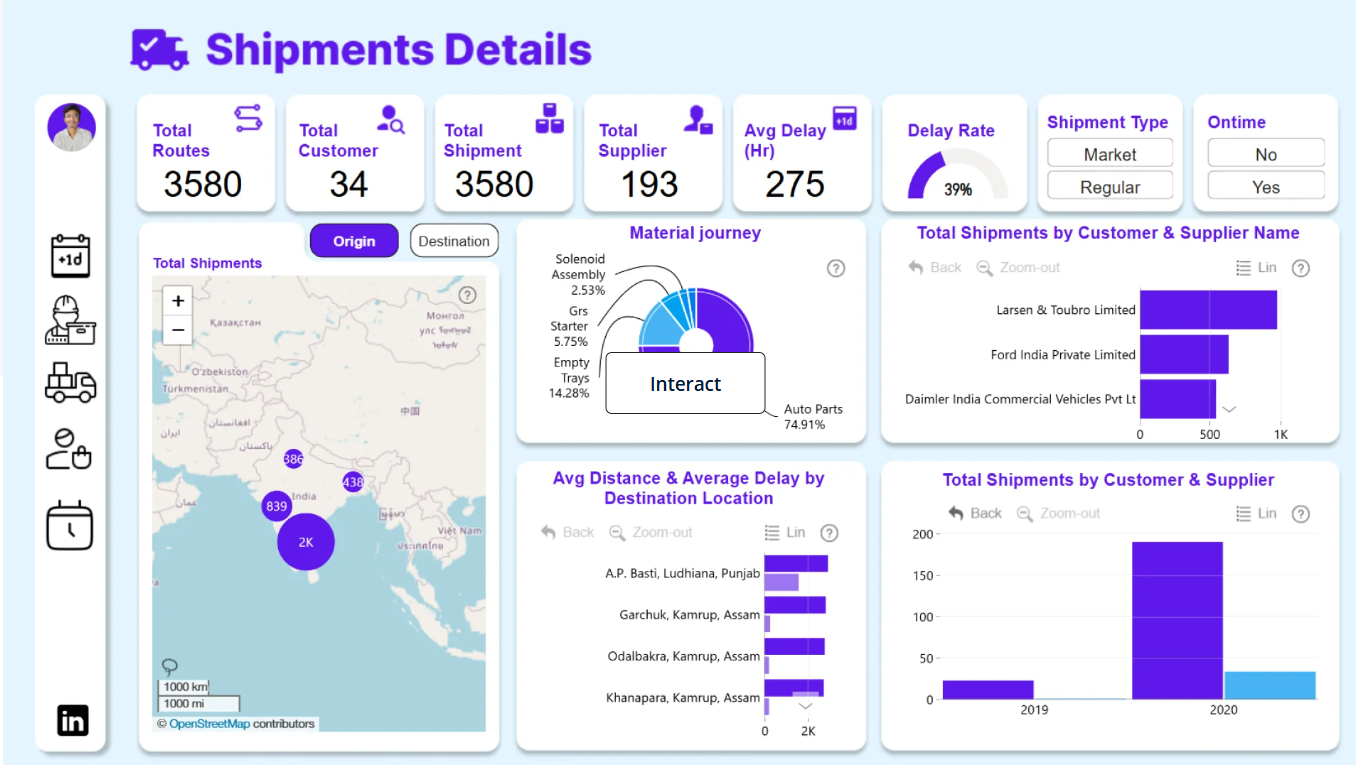Viewport: 1356px width, 765px height.
Task: Filter Ontime by Yes
Action: pyautogui.click(x=1265, y=187)
